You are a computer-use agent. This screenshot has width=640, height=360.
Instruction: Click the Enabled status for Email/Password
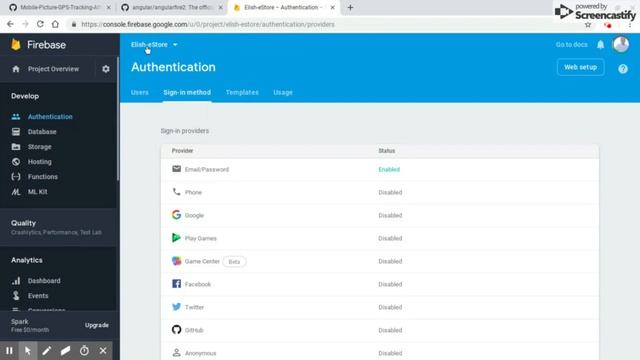coord(389,169)
